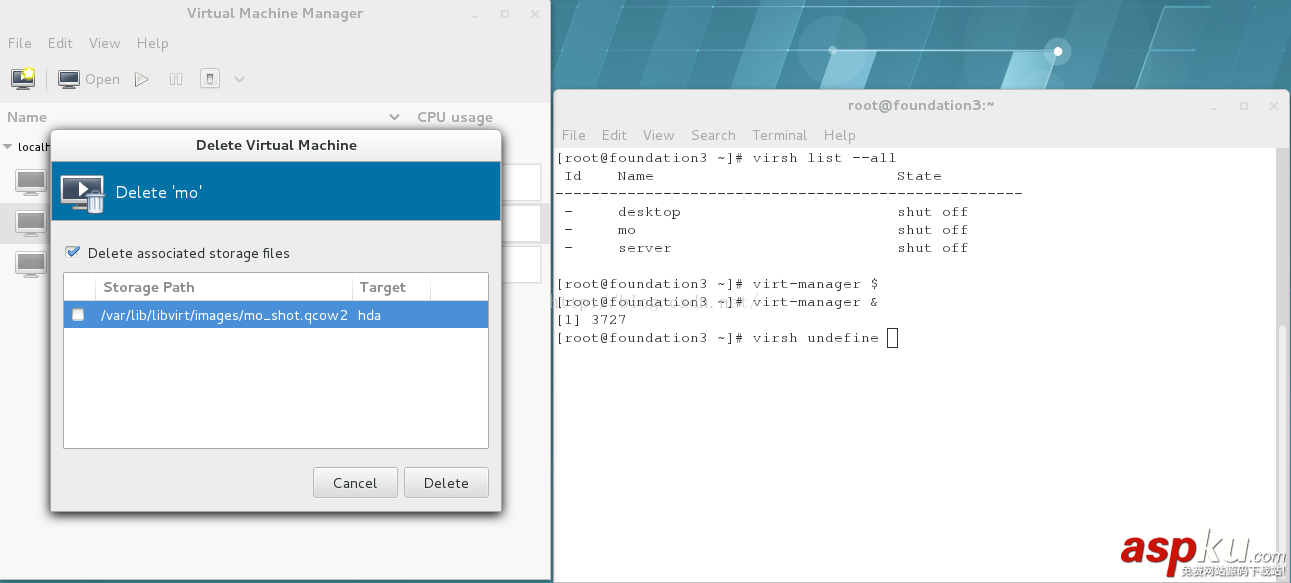Maximize Virtual Machine Manager window

(505, 14)
